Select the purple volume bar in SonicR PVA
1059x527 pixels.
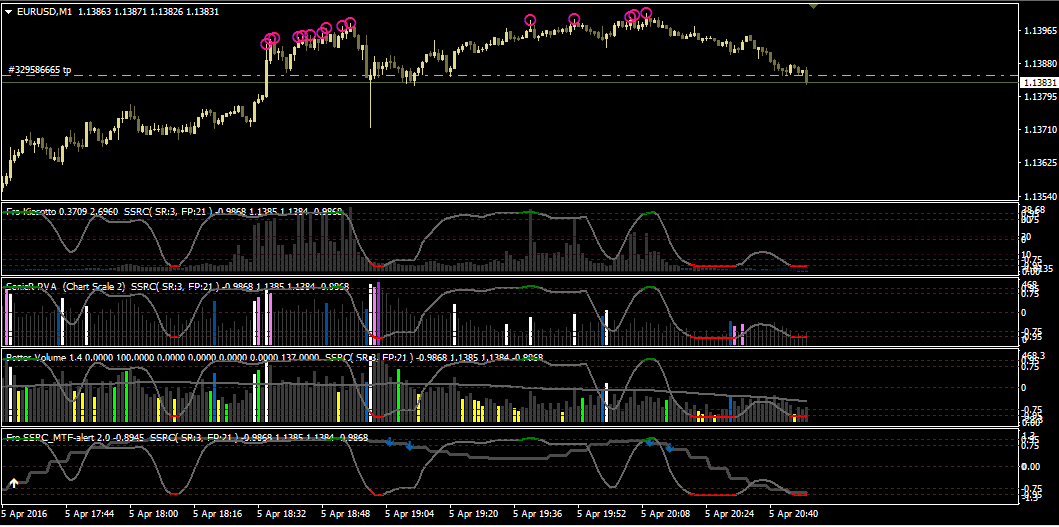pyautogui.click(x=378, y=313)
